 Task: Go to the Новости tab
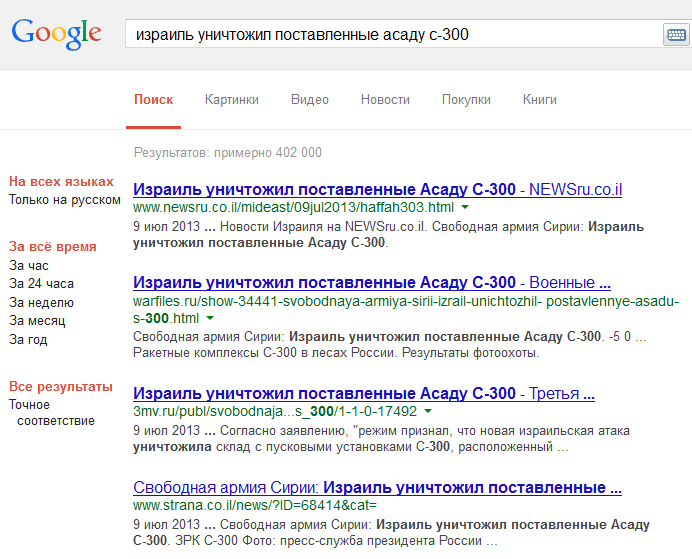coord(385,100)
